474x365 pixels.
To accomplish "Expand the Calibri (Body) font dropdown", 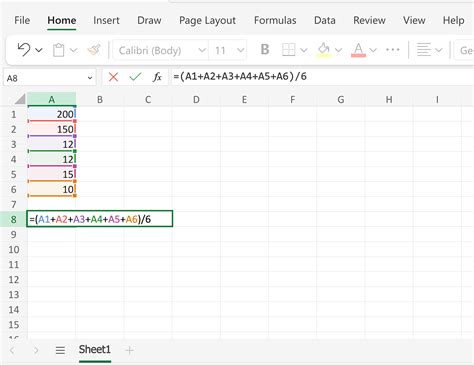I will pyautogui.click(x=202, y=50).
